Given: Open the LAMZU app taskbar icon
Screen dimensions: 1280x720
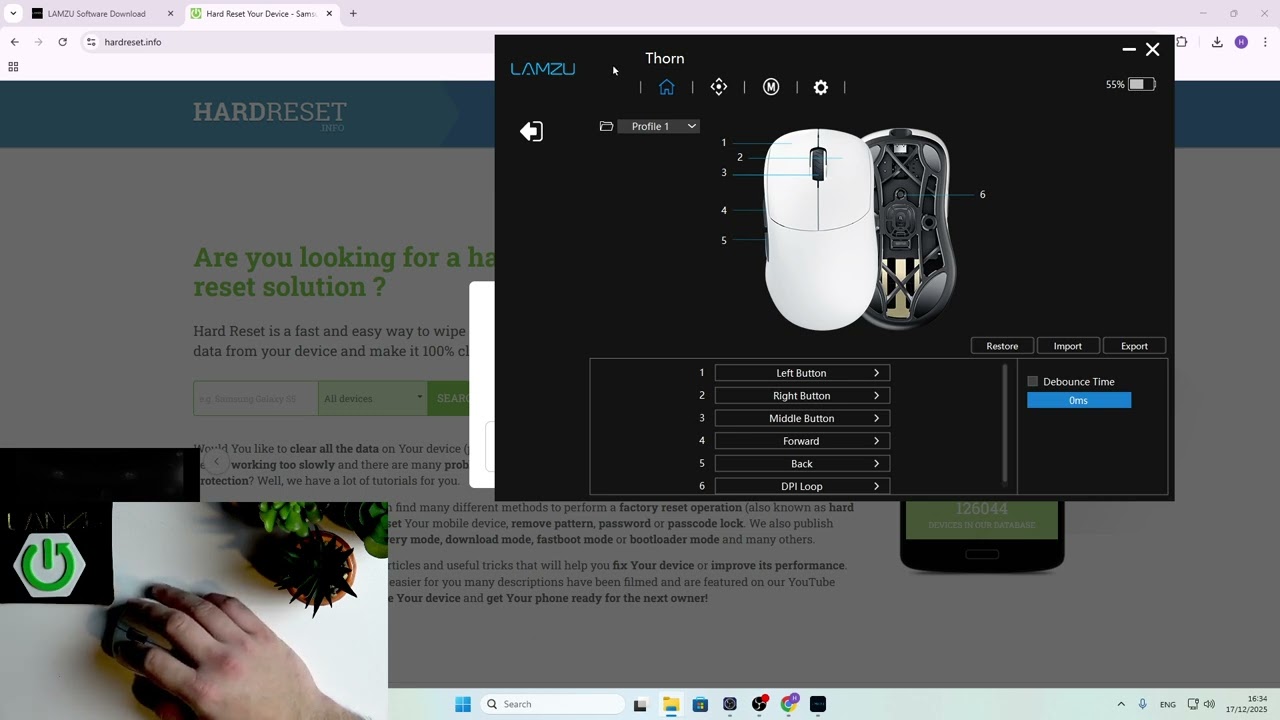Looking at the screenshot, I should [818, 704].
